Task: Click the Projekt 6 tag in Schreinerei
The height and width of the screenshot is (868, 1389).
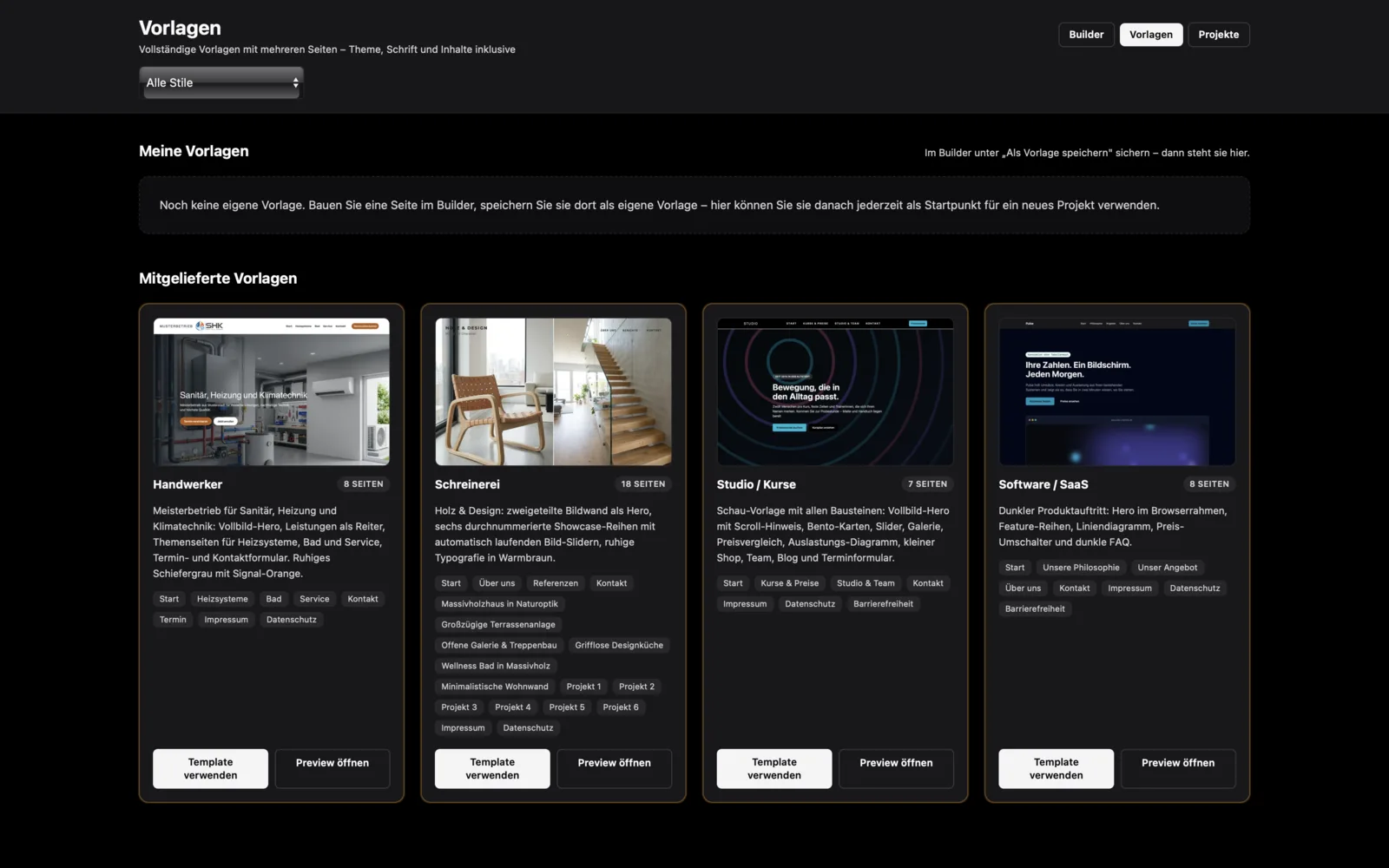Action: [621, 707]
